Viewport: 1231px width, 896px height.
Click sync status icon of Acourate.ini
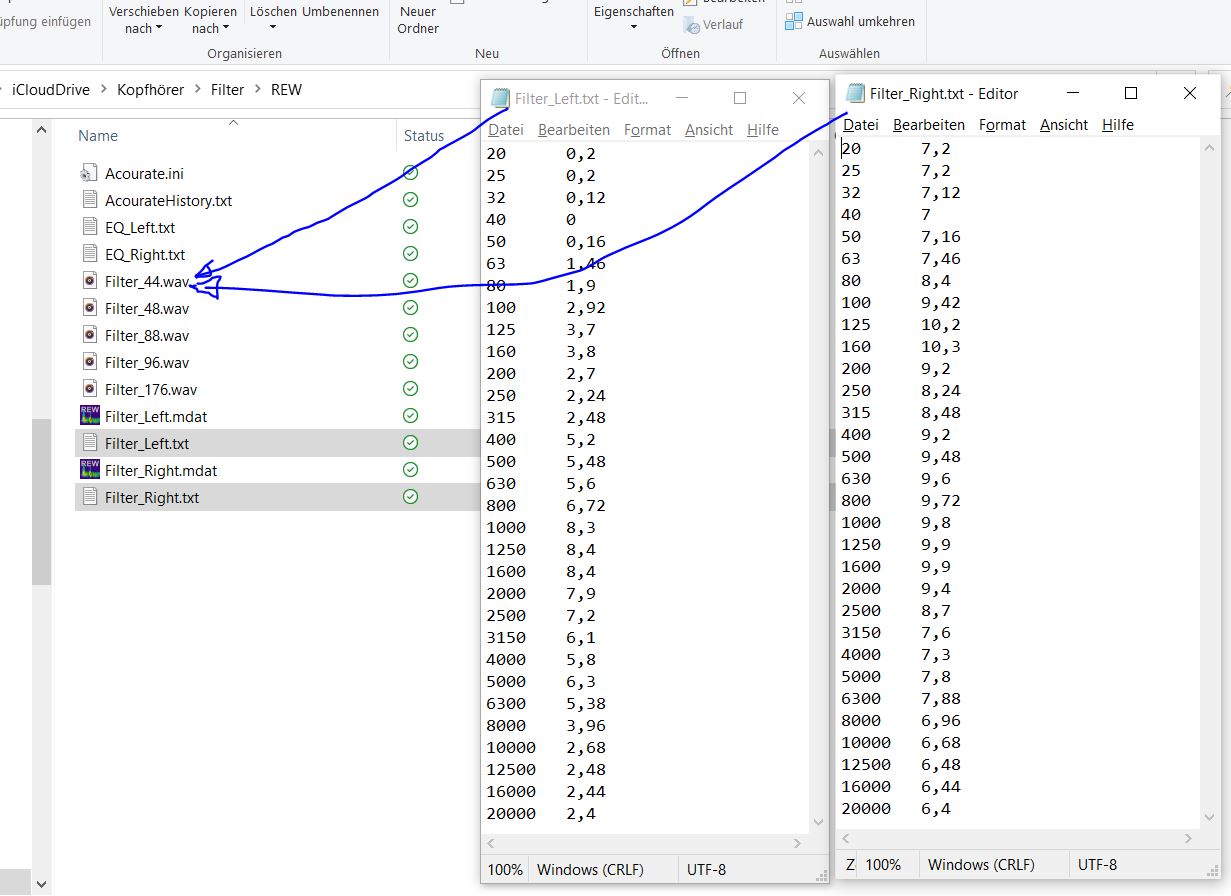click(x=410, y=173)
